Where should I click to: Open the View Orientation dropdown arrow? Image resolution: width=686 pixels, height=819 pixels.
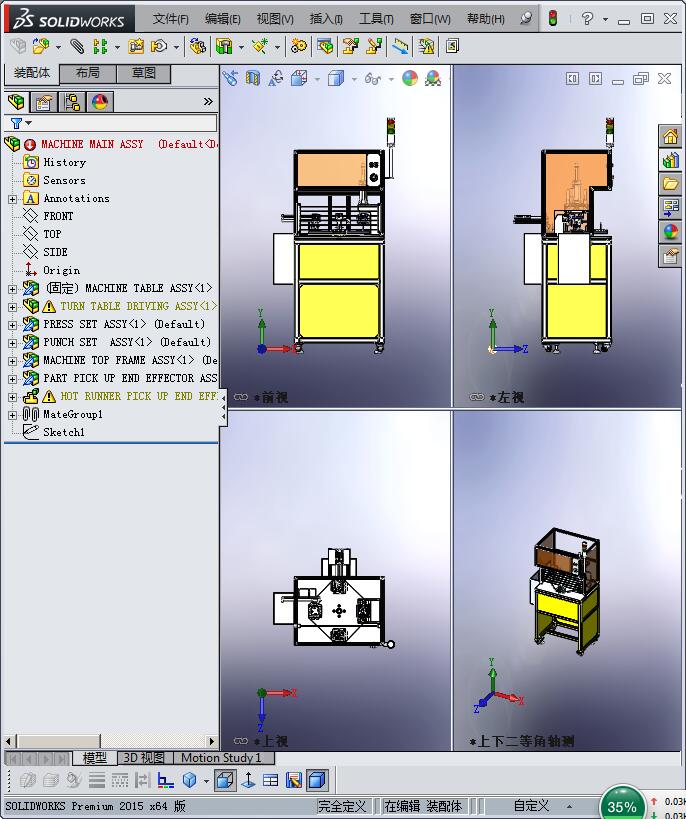318,79
